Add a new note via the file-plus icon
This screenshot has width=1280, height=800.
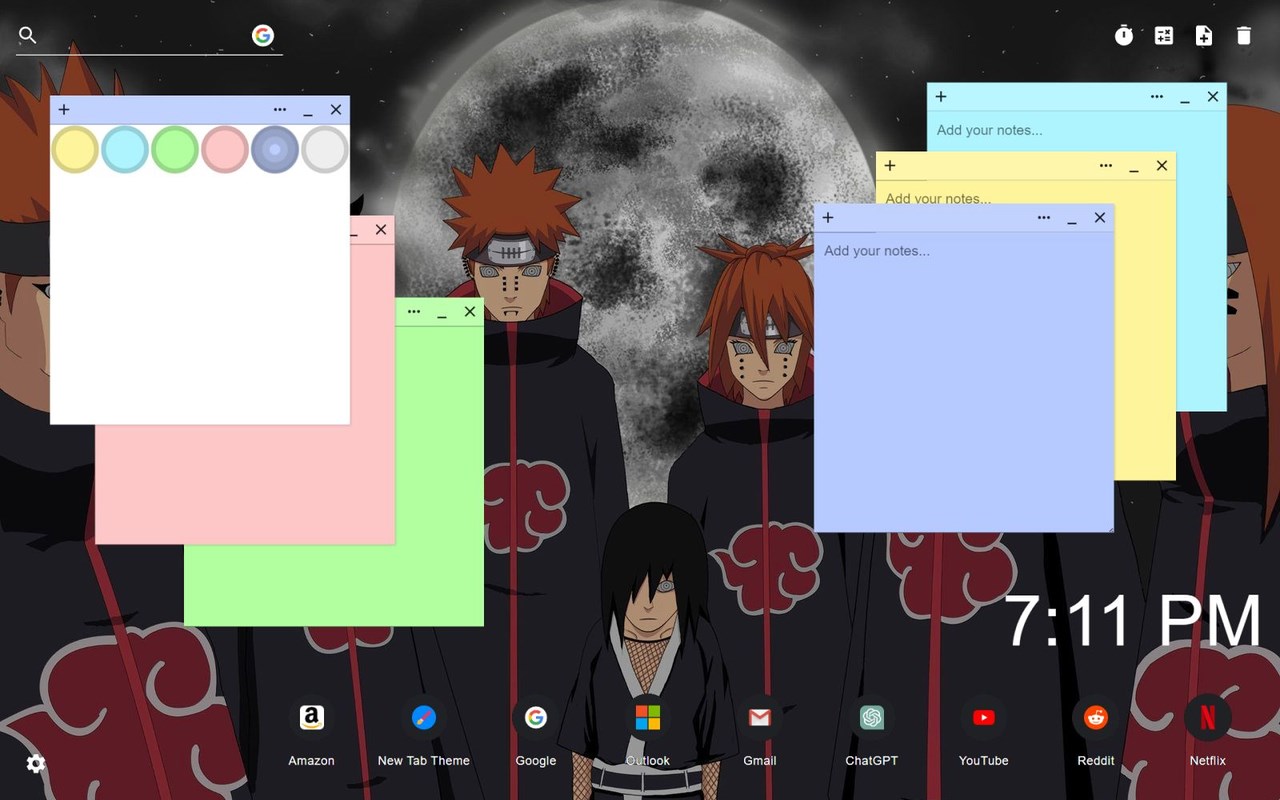(1204, 36)
